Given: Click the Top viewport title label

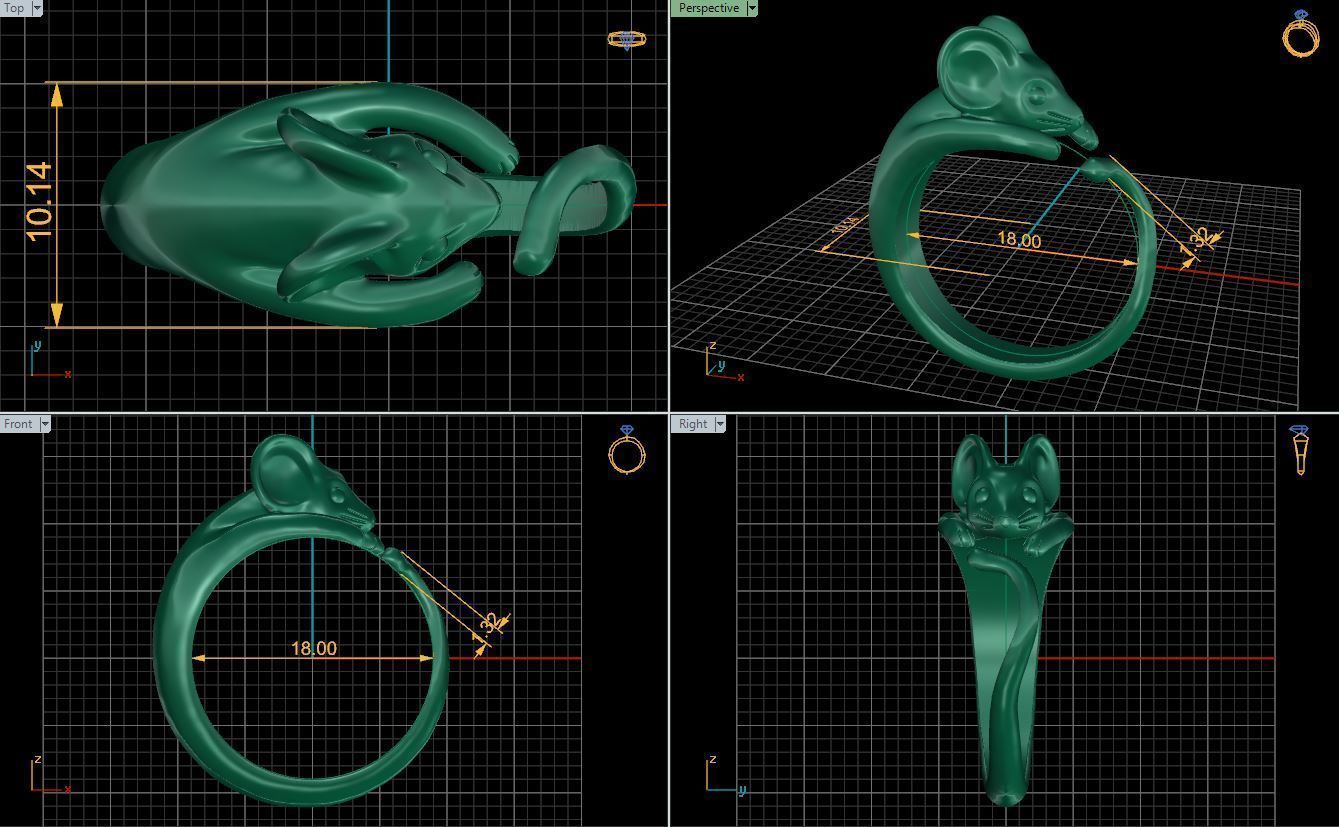Looking at the screenshot, I should click(x=14, y=8).
